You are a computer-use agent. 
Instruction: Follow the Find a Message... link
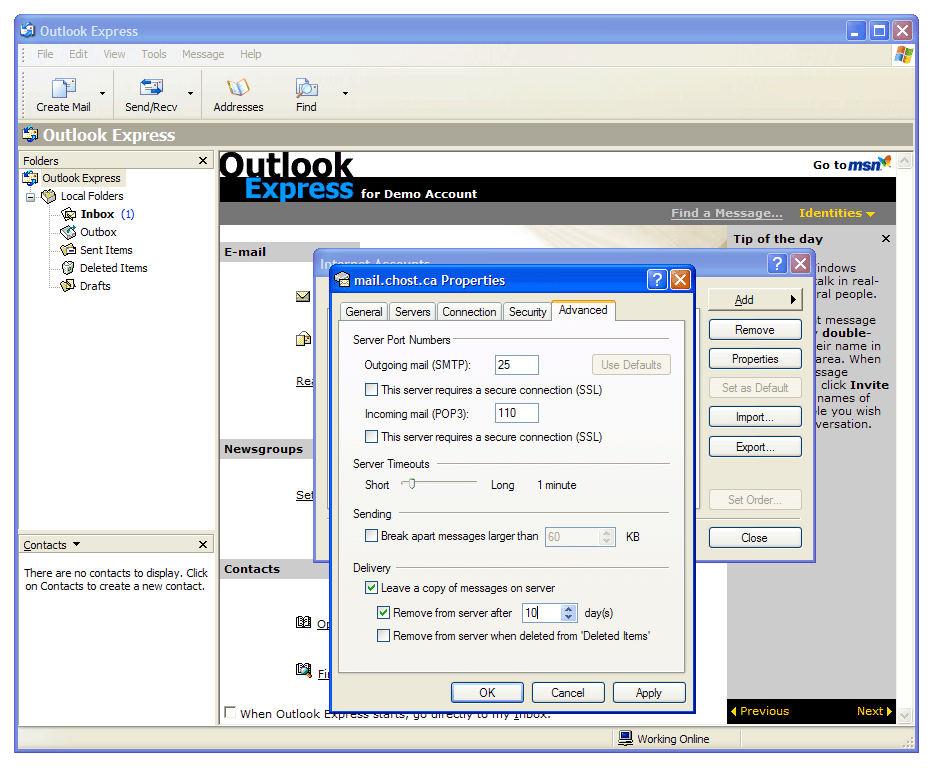click(727, 213)
